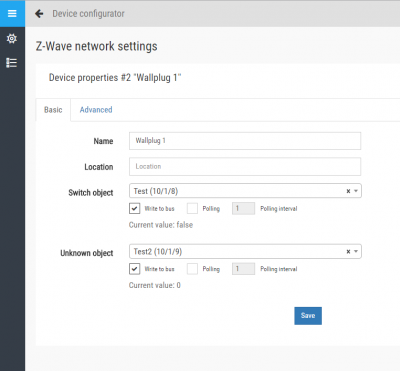Click the Device configurator title link

click(88, 14)
